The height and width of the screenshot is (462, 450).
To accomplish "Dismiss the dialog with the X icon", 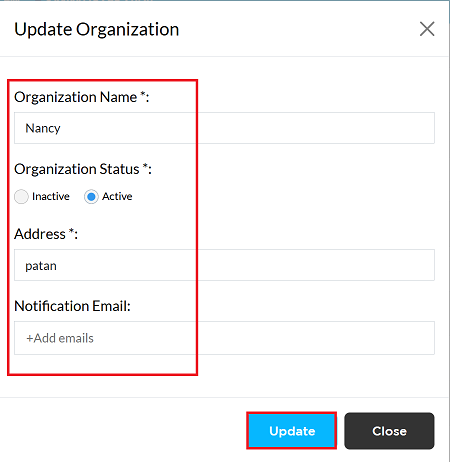I will pyautogui.click(x=427, y=29).
